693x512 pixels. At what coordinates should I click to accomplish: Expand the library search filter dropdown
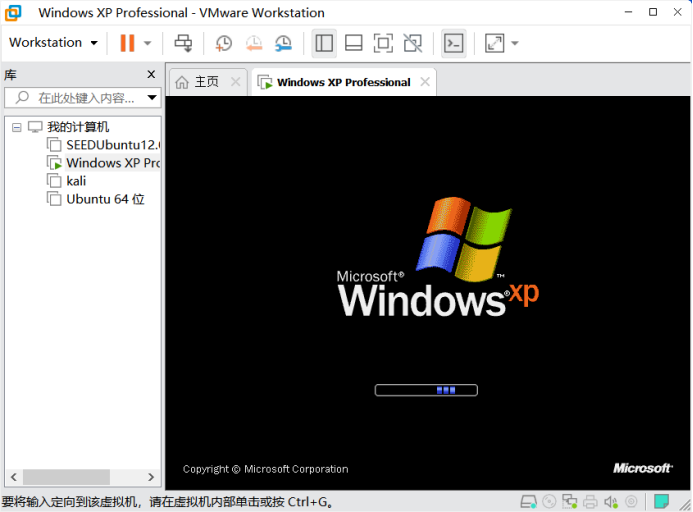152,98
